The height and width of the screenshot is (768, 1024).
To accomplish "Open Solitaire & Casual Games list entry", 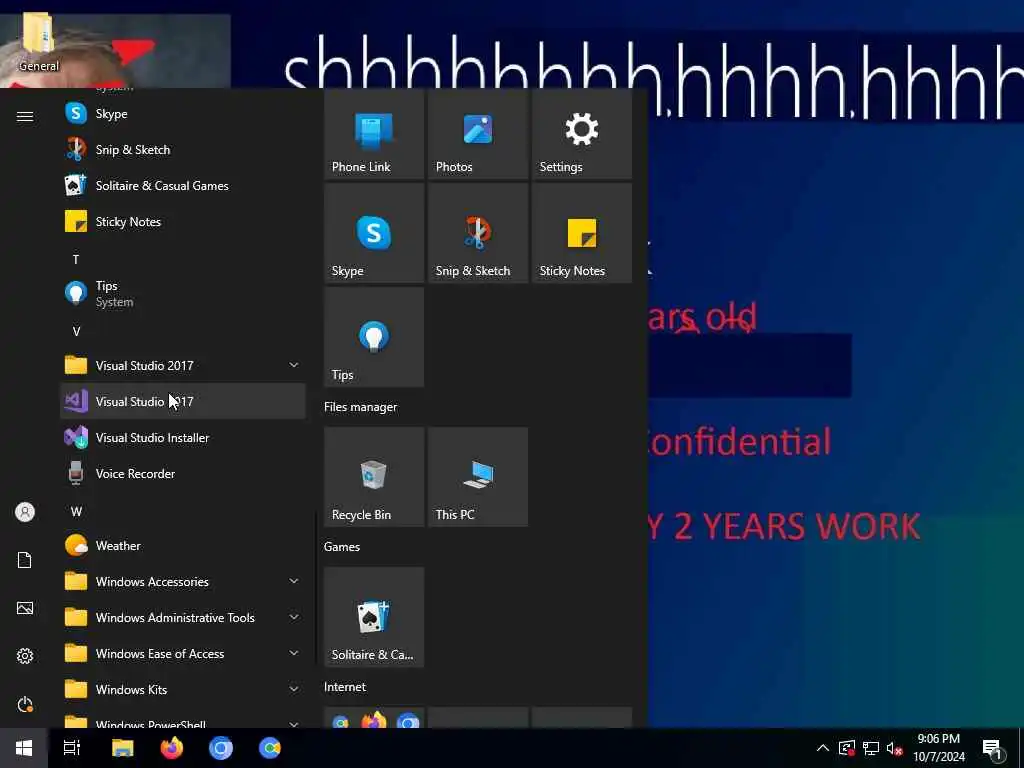I will point(183,185).
